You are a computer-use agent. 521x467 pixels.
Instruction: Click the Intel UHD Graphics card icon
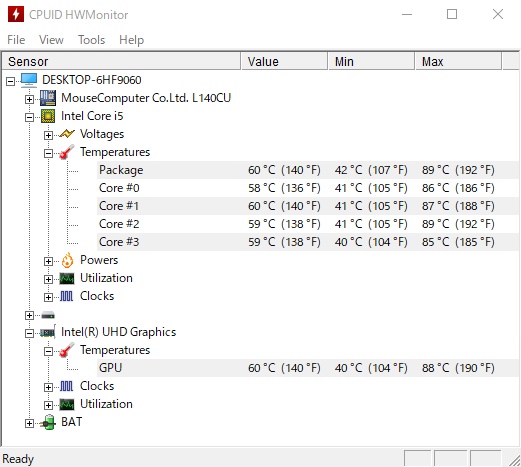(48, 332)
